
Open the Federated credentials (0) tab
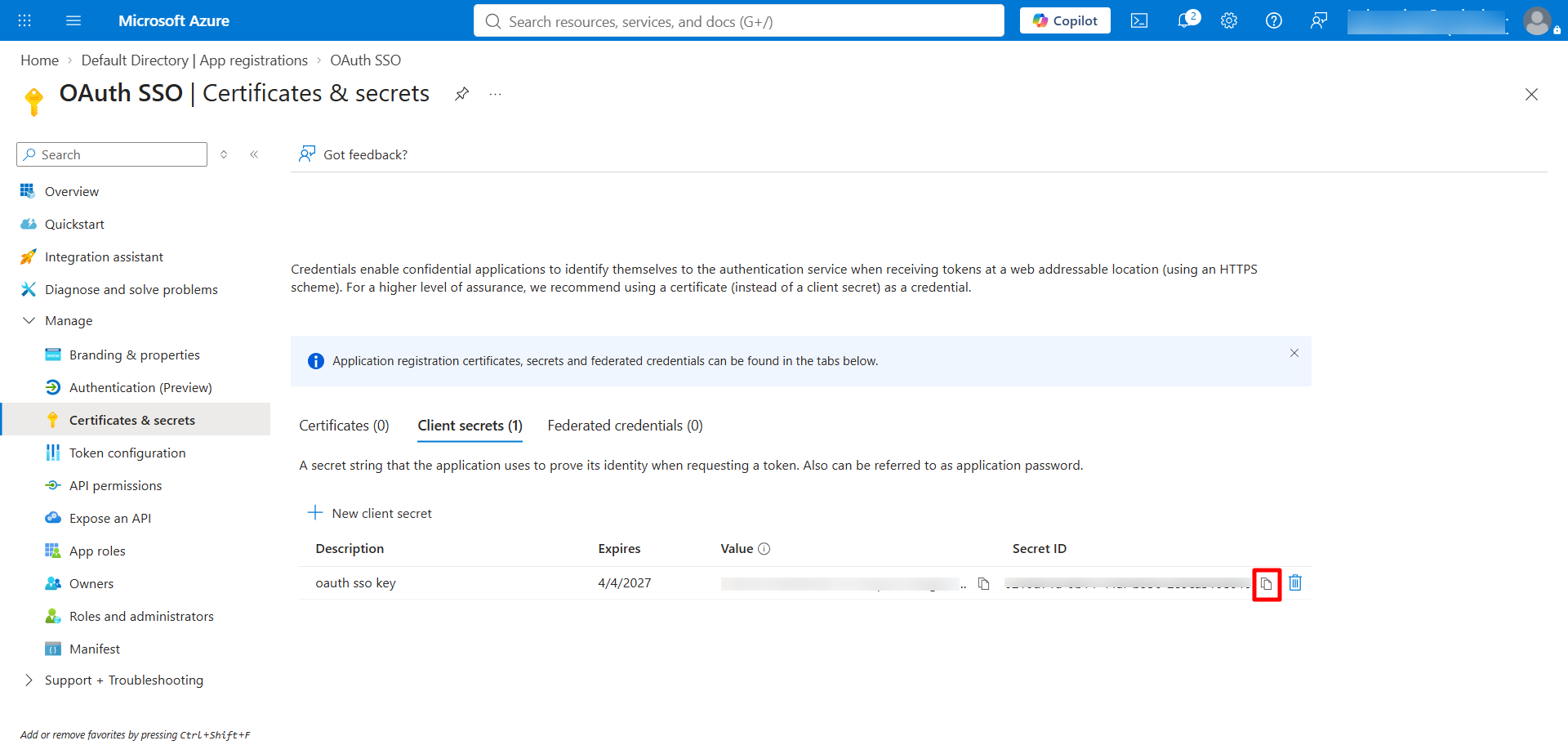click(625, 426)
